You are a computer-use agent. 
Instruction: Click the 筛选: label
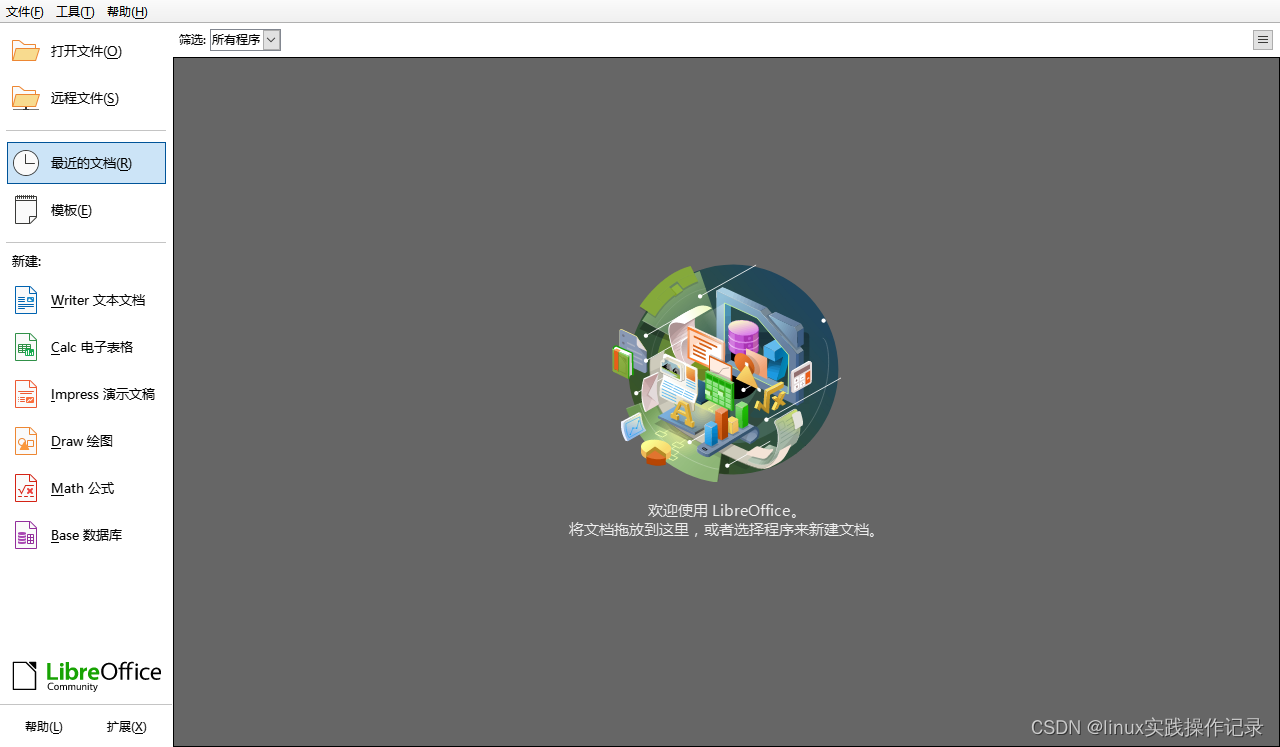coord(192,40)
